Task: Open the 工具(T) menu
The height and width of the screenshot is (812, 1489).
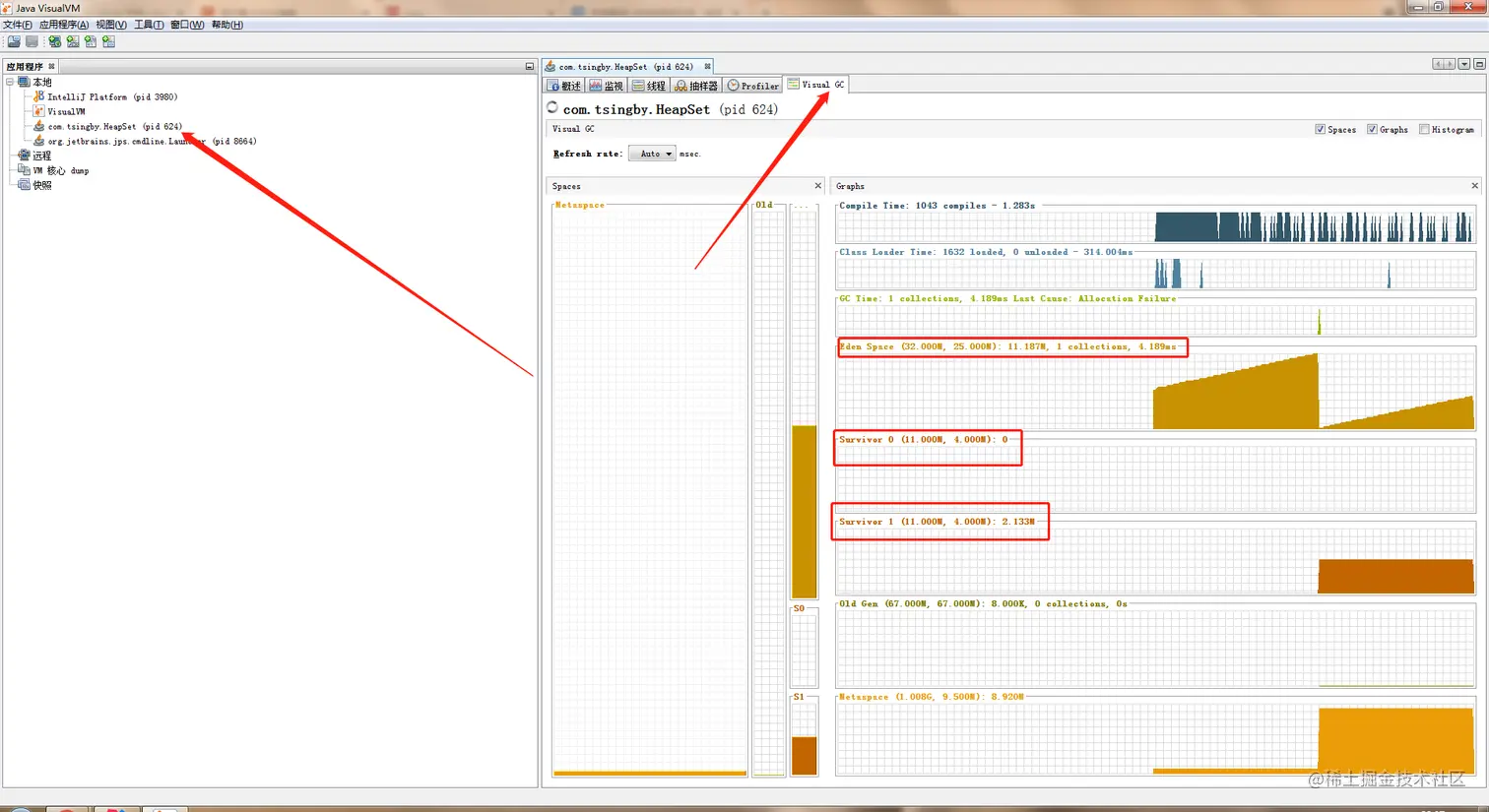Action: point(149,25)
